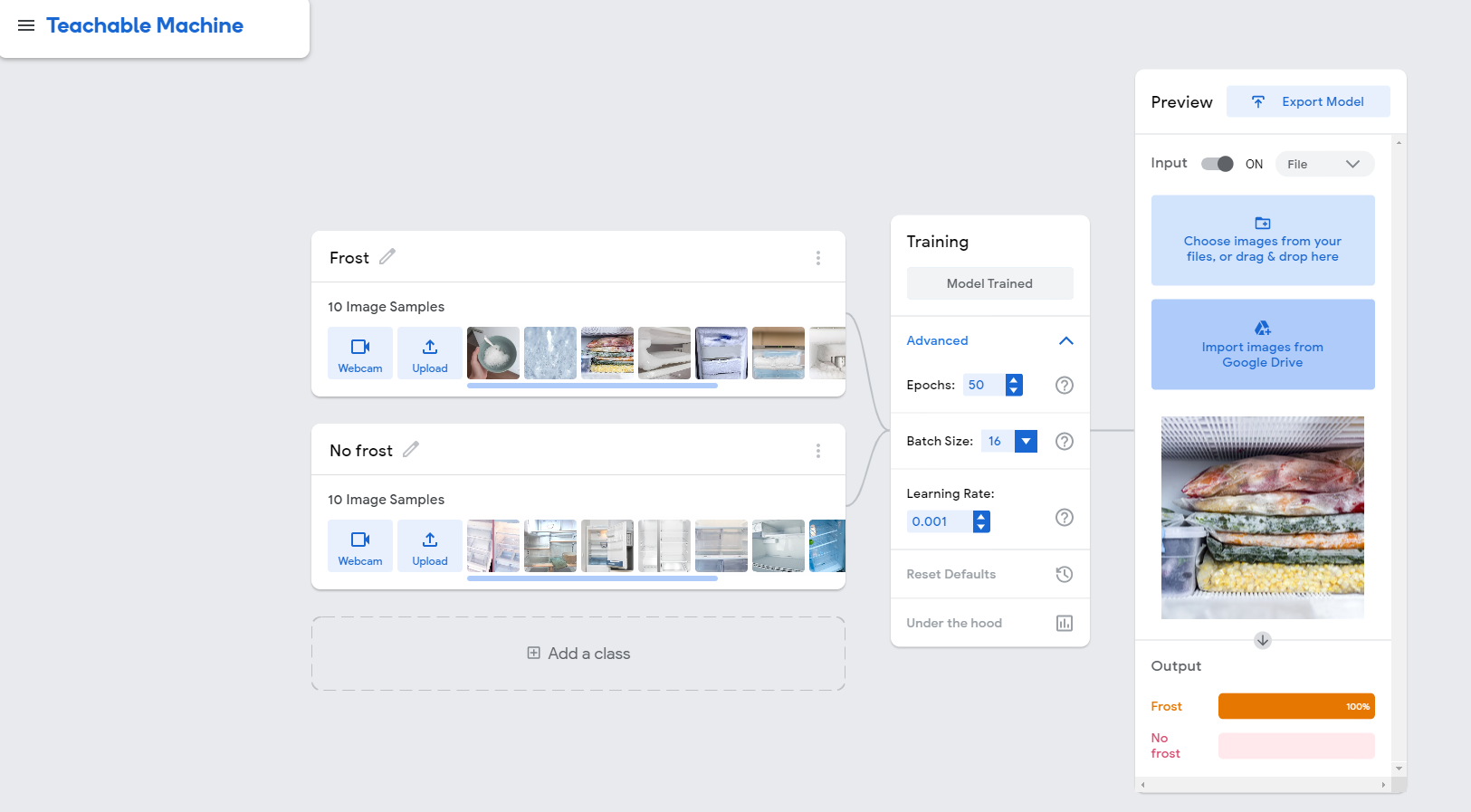Add a class button

coord(578,654)
